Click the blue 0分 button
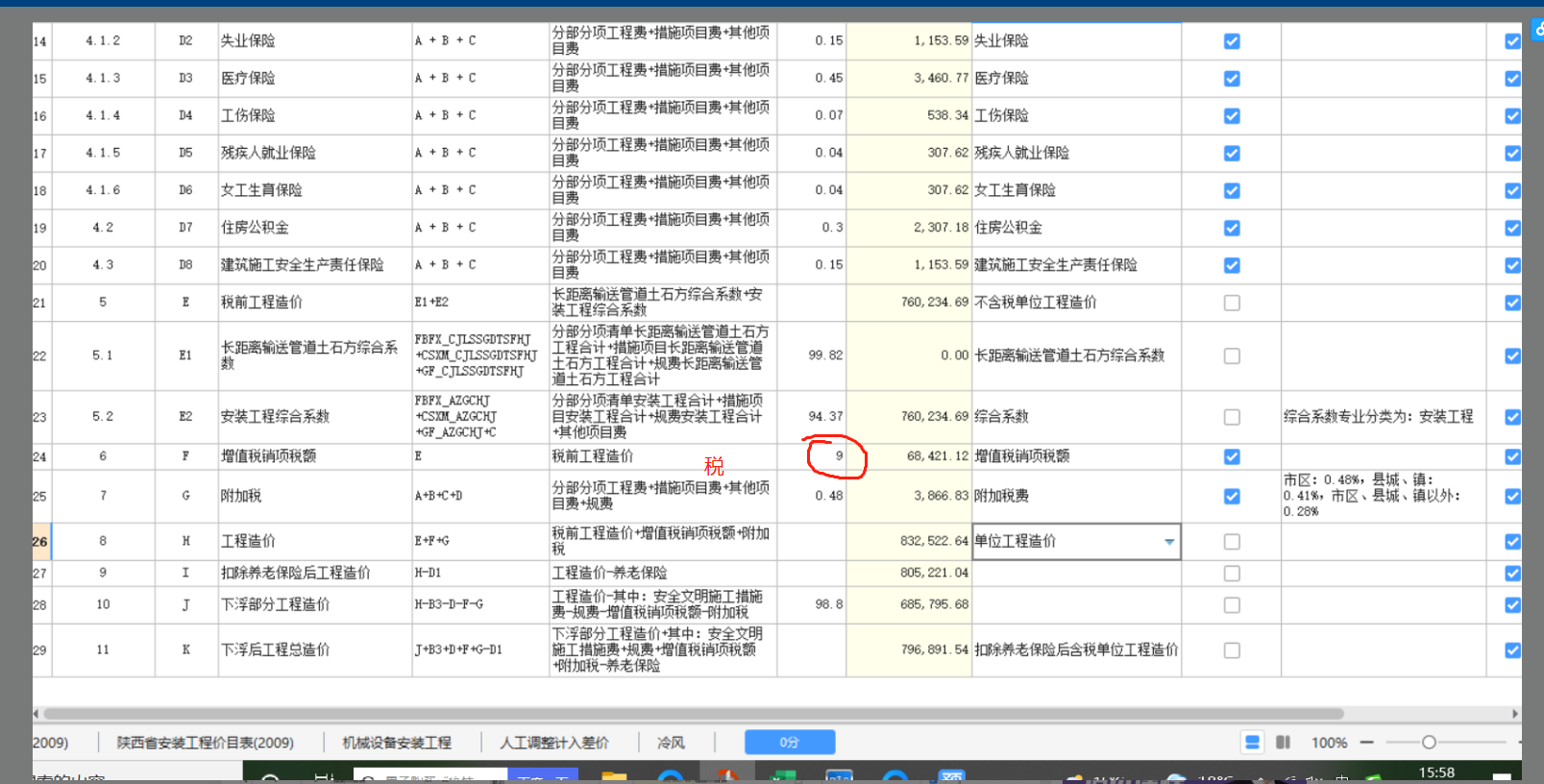 pos(790,742)
